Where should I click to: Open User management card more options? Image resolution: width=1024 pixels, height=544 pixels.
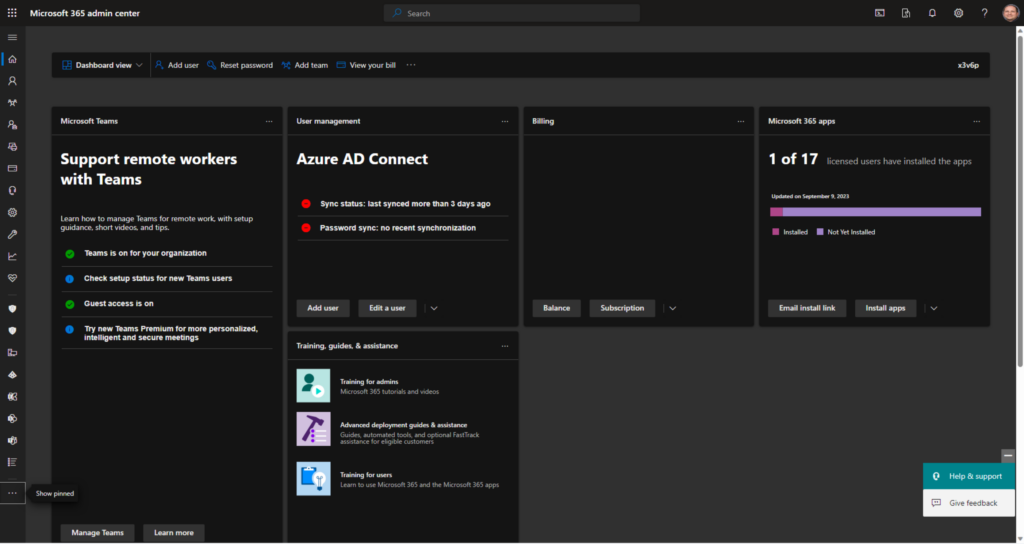click(505, 121)
